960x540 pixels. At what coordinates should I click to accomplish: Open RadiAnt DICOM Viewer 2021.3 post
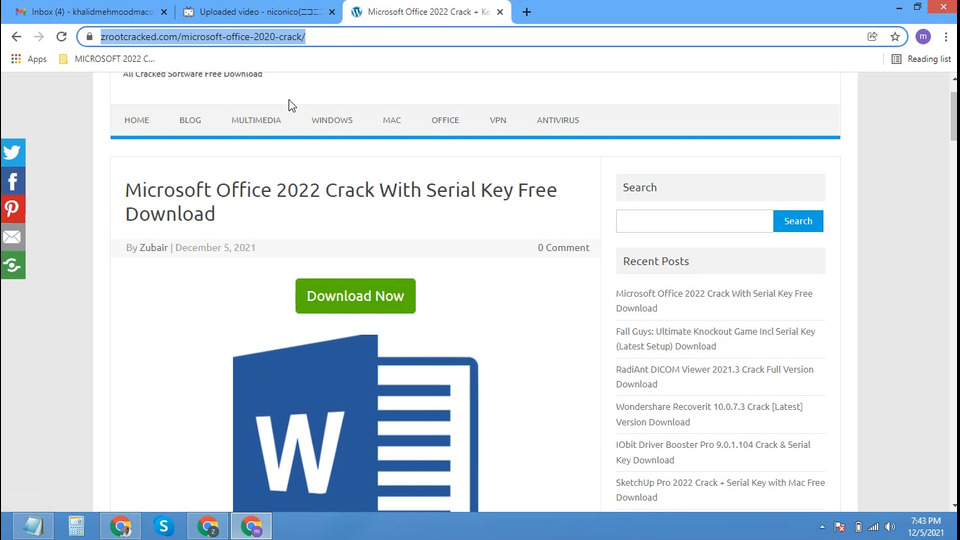[x=714, y=377]
